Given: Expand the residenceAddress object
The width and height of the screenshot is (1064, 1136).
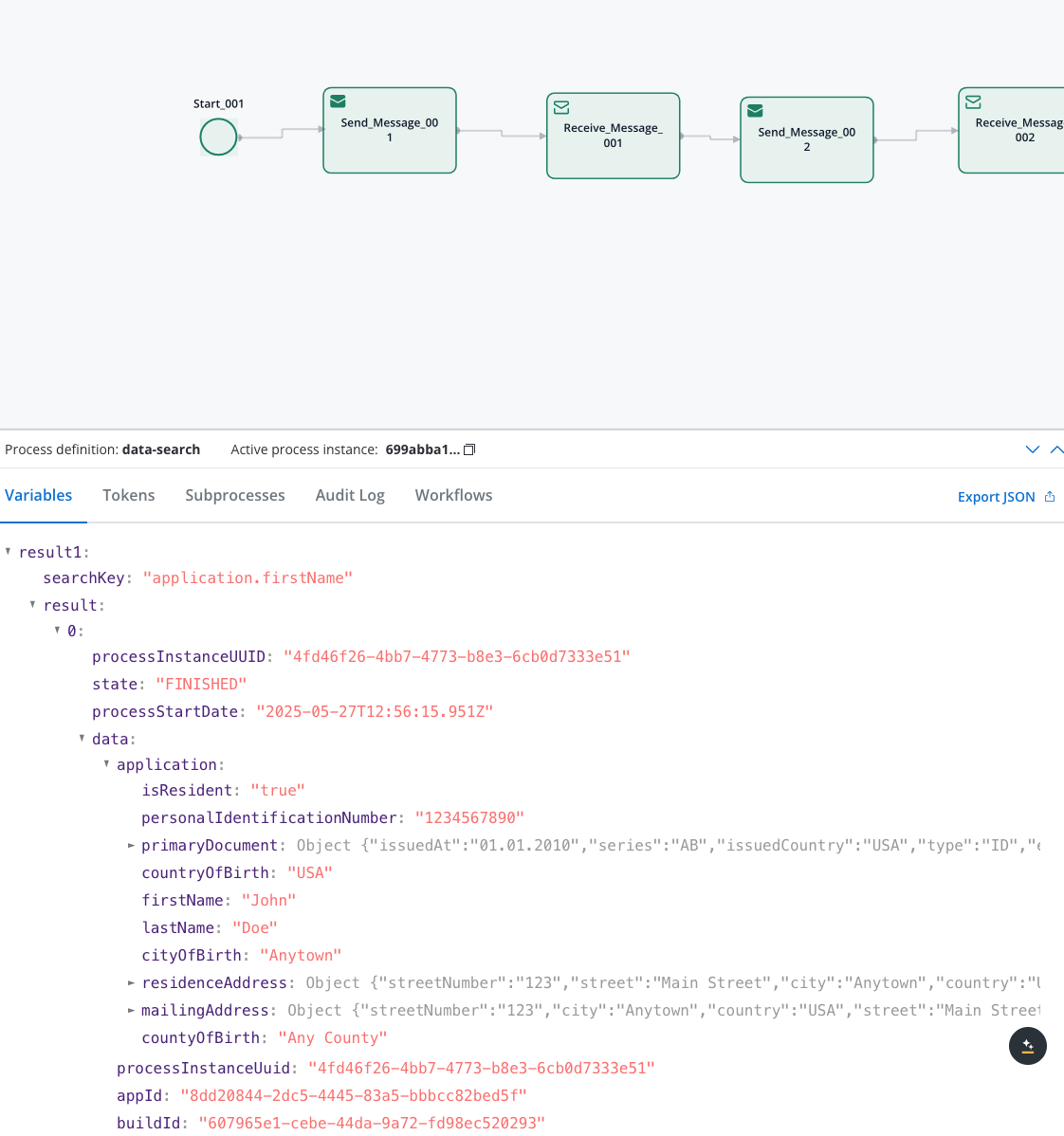Looking at the screenshot, I should coord(131,983).
